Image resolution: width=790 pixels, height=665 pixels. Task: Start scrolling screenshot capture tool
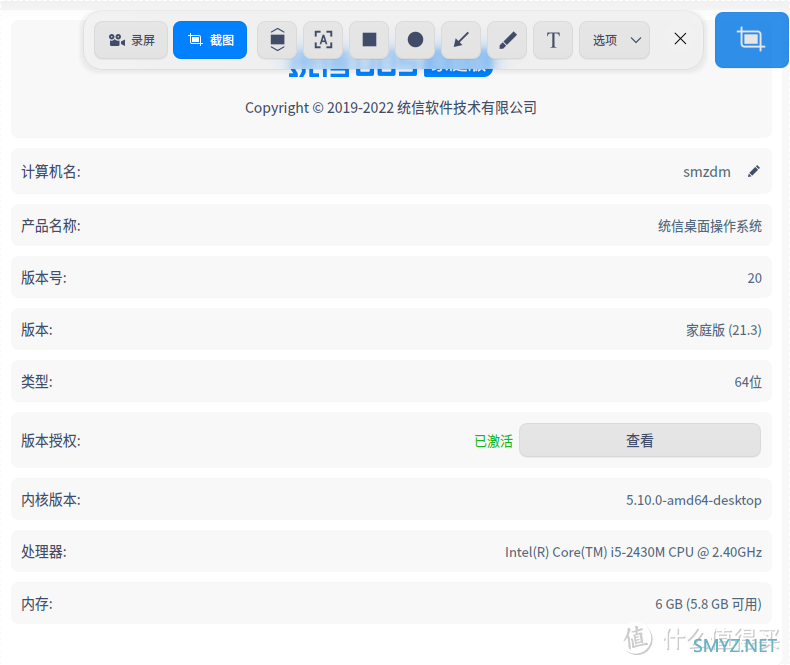[x=277, y=40]
